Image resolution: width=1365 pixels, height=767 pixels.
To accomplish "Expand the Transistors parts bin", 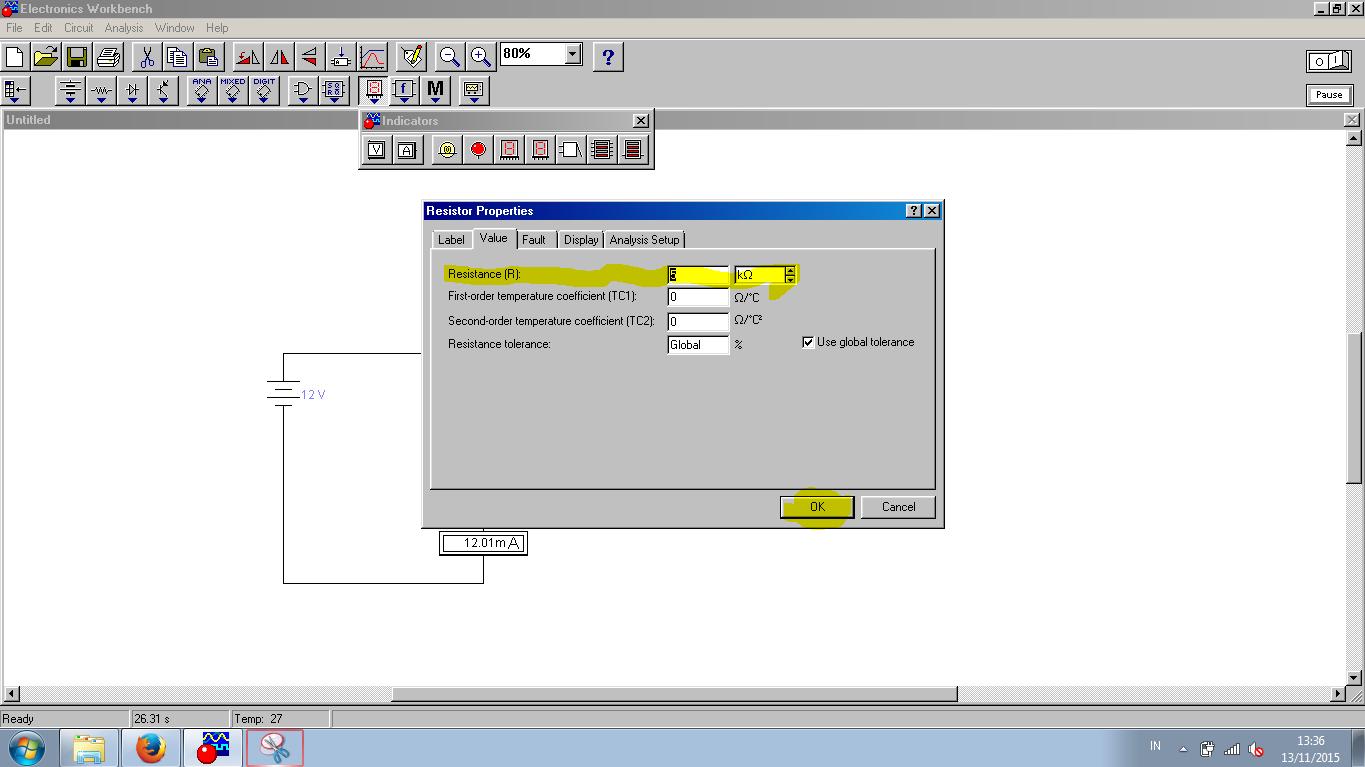I will [x=163, y=91].
